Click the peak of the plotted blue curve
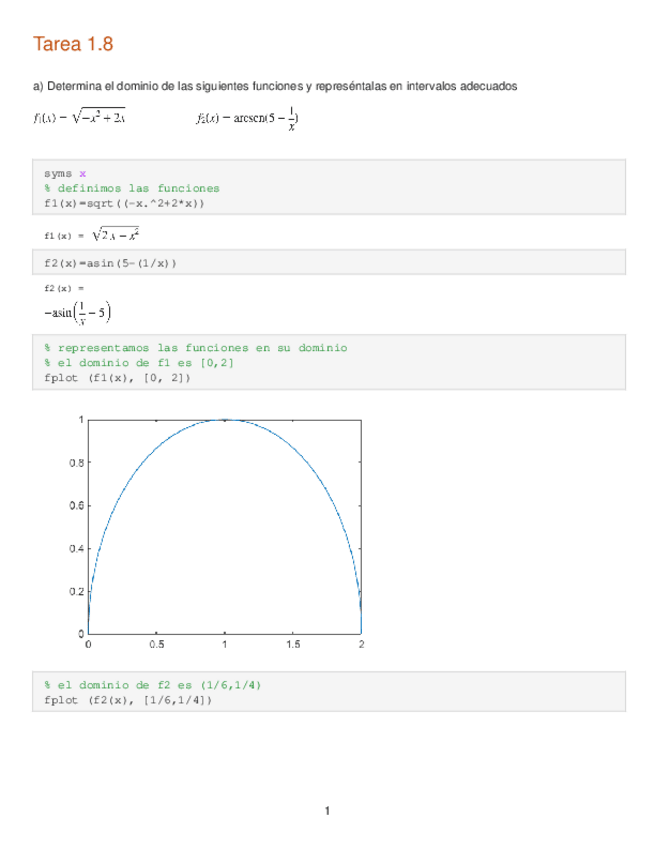 point(225,420)
